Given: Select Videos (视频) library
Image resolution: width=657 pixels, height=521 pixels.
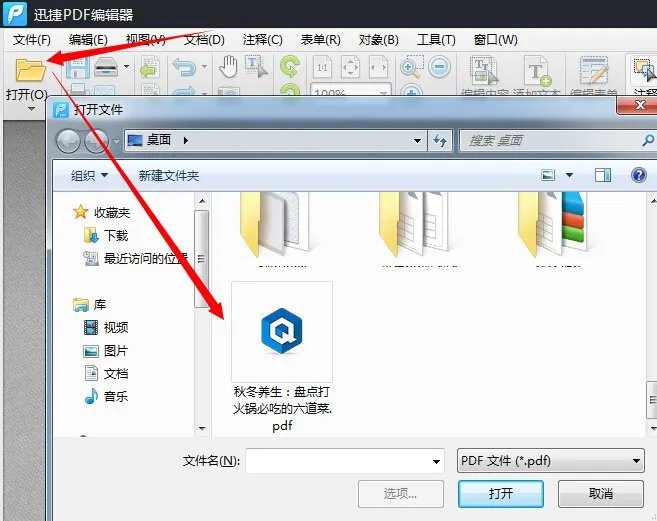Looking at the screenshot, I should [x=106, y=327].
